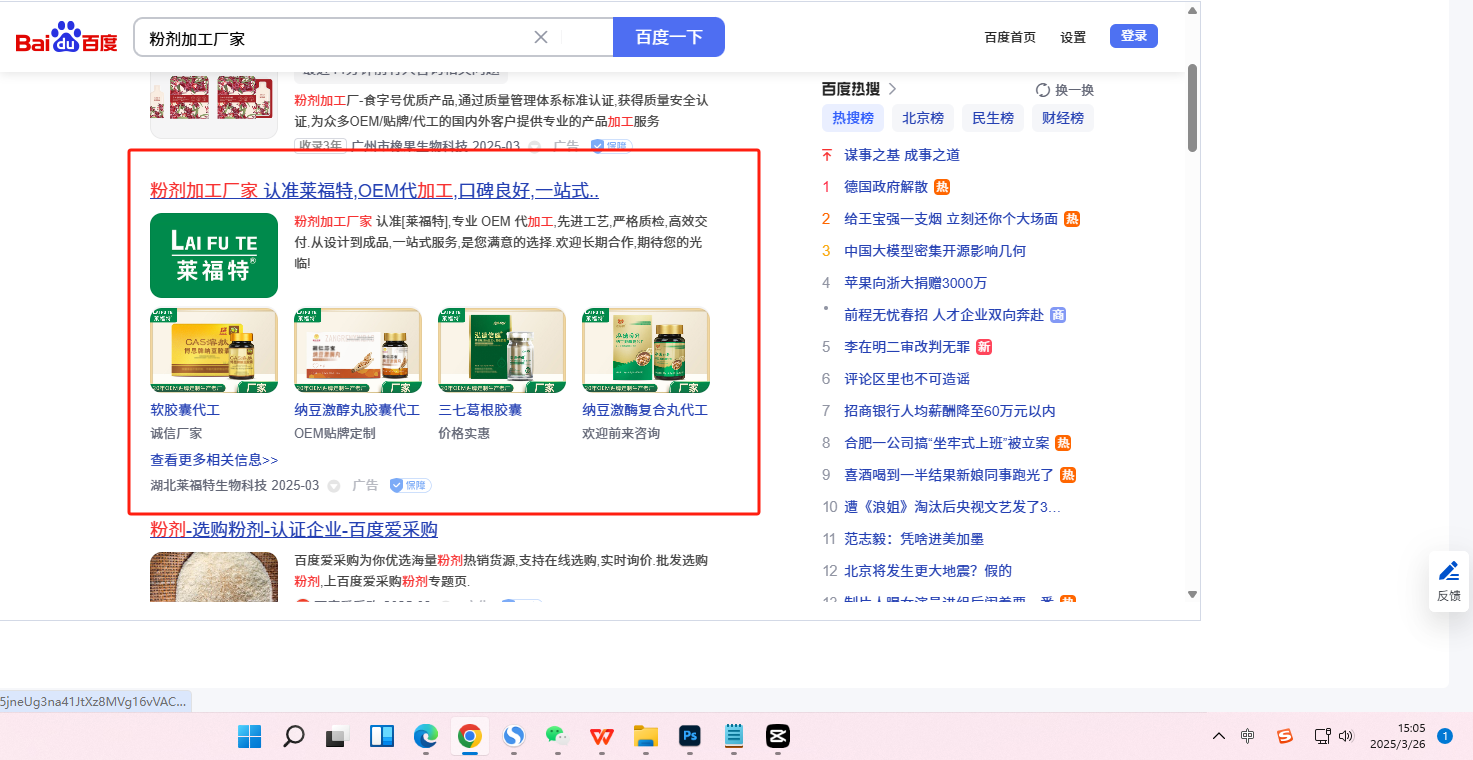This screenshot has width=1473, height=760.
Task: Expand 百度热搜 with the arrow
Action: [x=892, y=89]
